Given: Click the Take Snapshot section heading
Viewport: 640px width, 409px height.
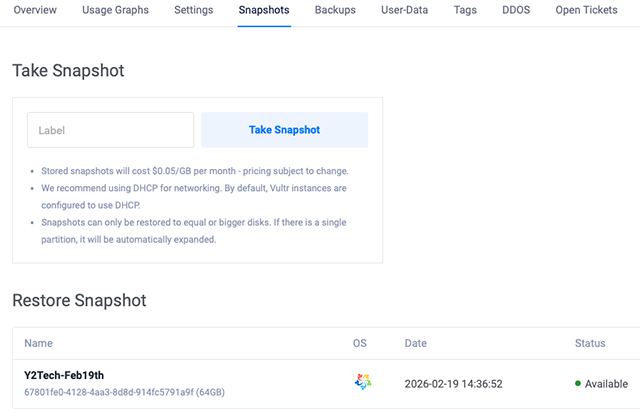Looking at the screenshot, I should click(x=68, y=71).
